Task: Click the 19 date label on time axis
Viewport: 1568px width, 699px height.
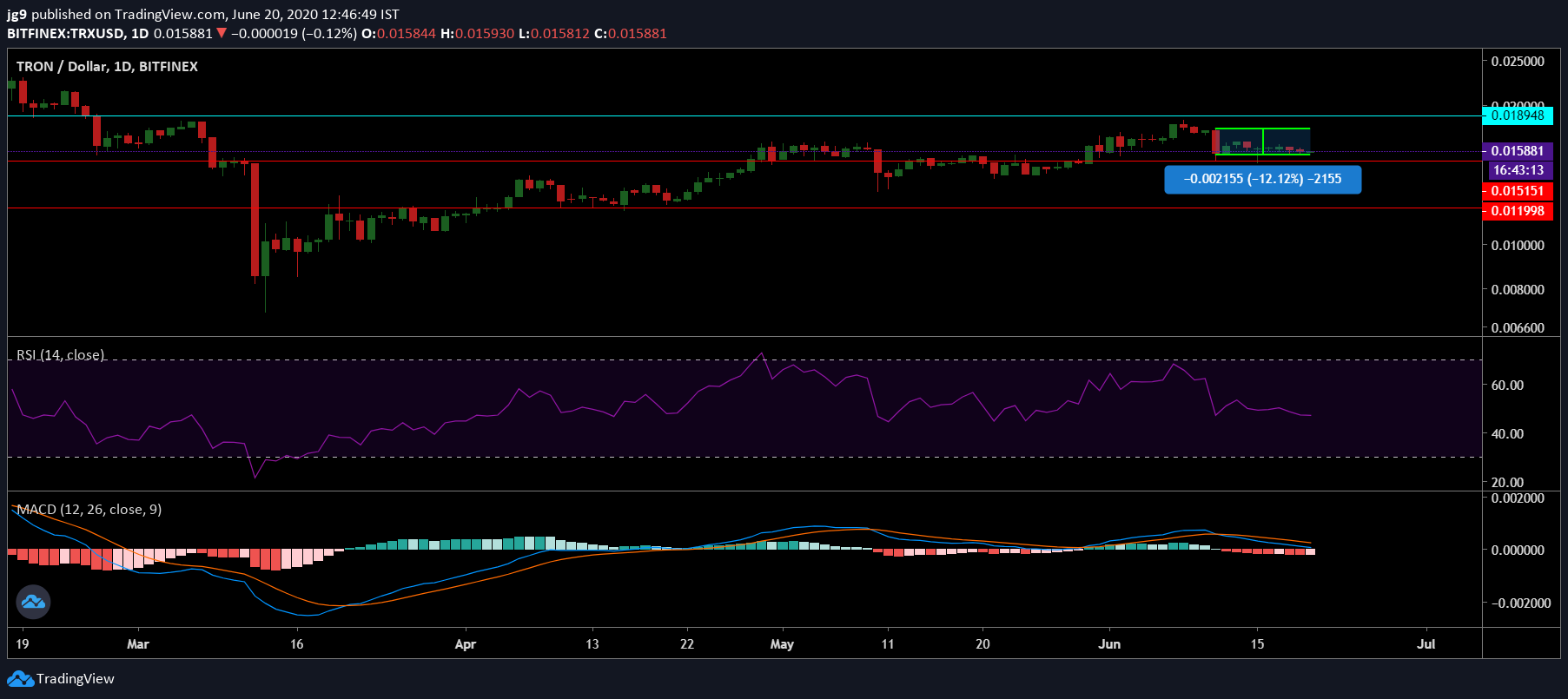Action: (22, 643)
